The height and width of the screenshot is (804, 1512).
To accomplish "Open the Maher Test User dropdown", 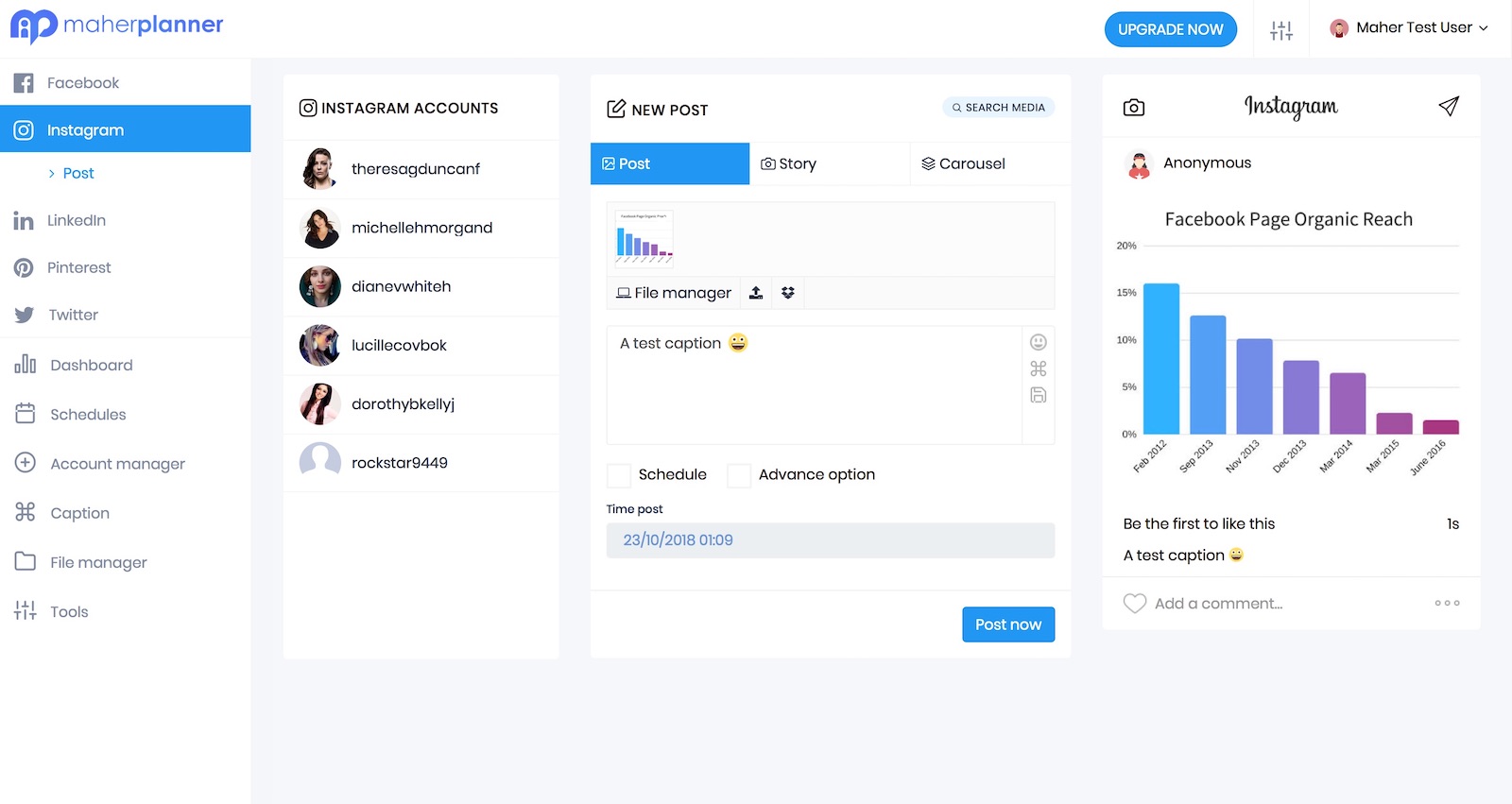I will tap(1409, 28).
